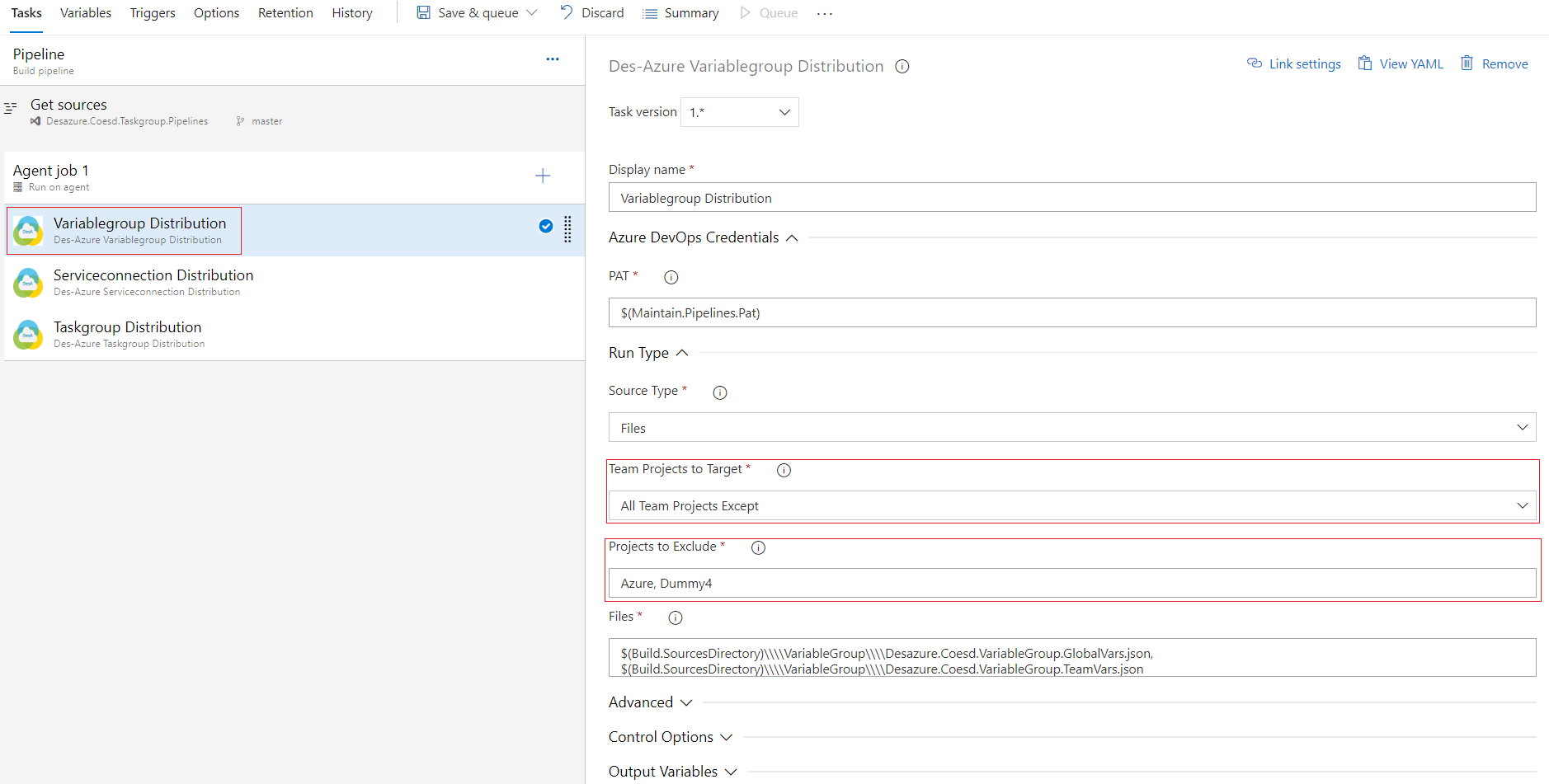
Task: Open the Pipeline ellipsis options menu
Action: [x=552, y=59]
